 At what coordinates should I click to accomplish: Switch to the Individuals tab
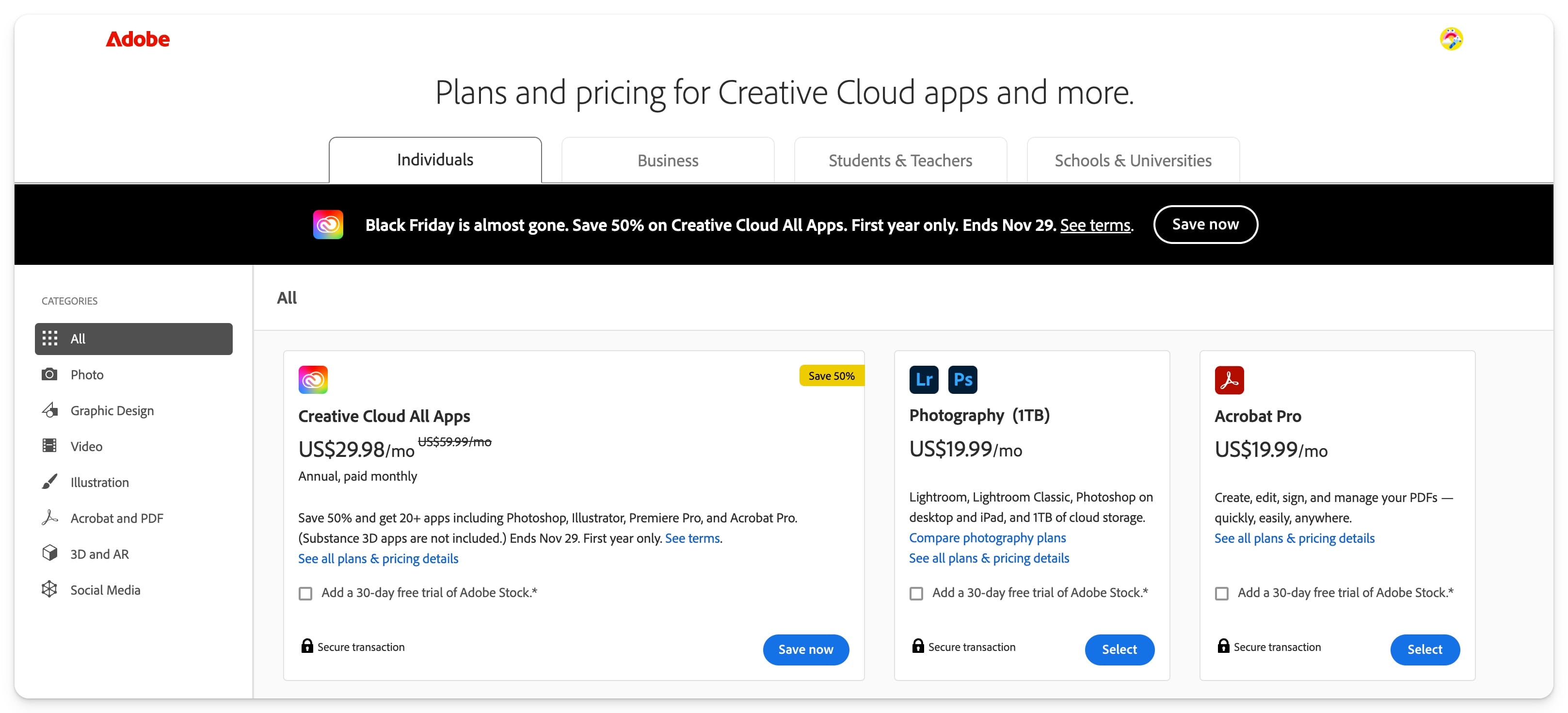tap(435, 160)
